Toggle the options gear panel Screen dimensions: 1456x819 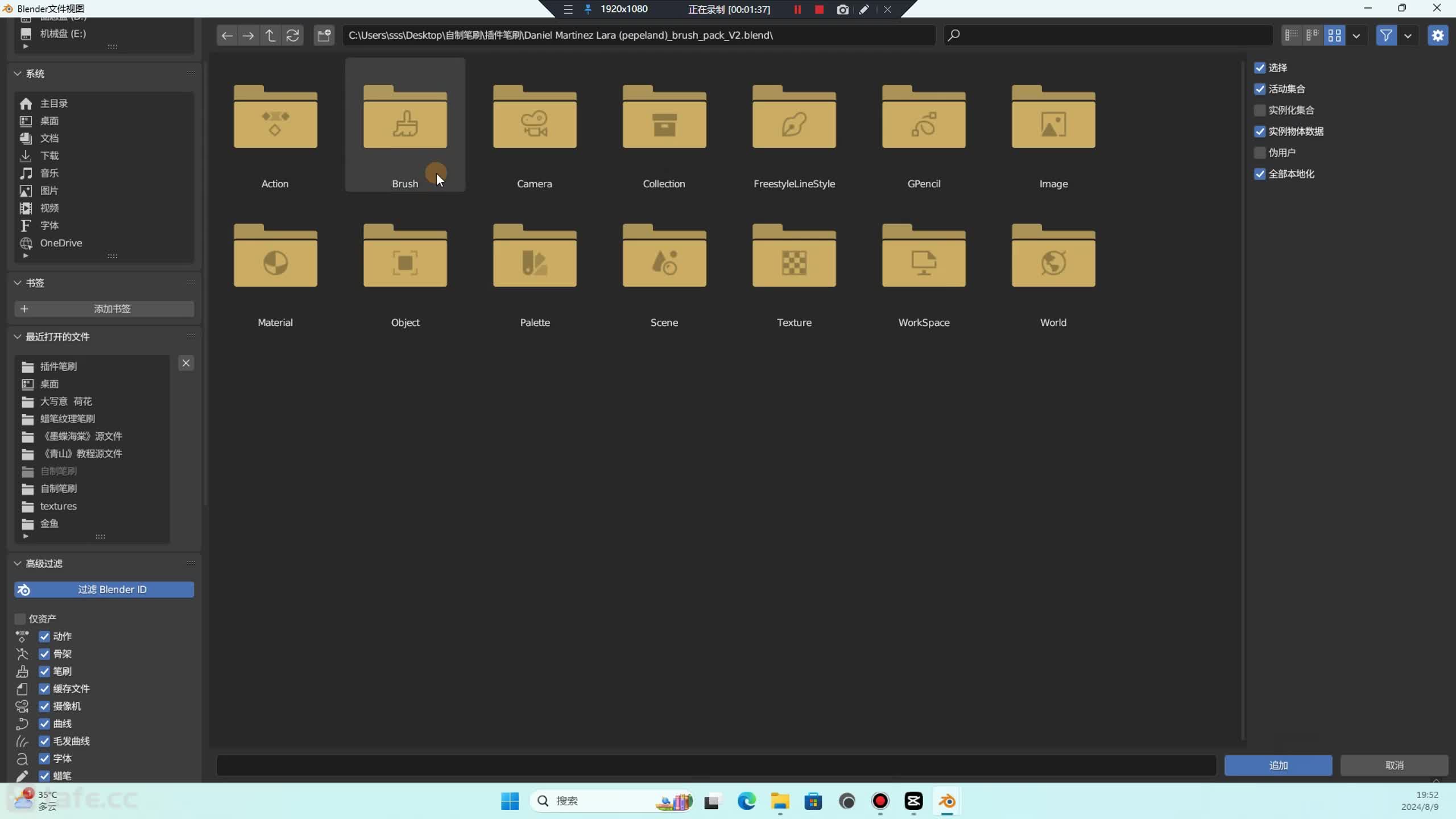click(x=1438, y=35)
